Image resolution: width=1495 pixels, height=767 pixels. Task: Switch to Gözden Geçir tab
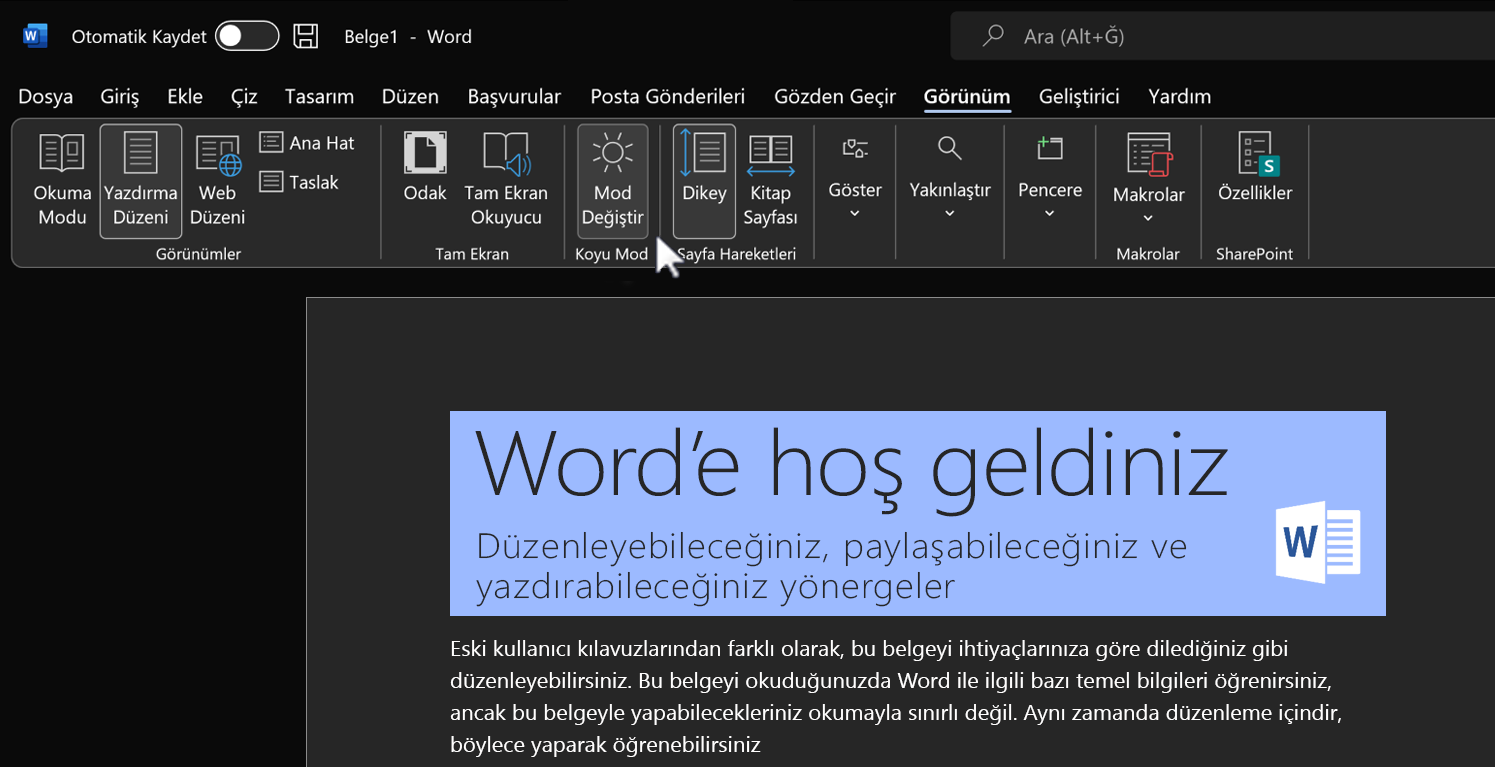[x=835, y=97]
